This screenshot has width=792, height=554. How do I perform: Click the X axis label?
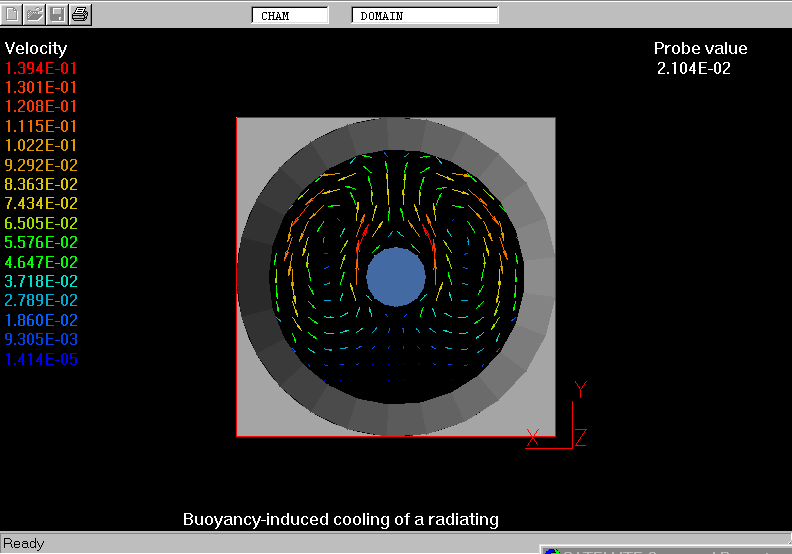pos(533,436)
